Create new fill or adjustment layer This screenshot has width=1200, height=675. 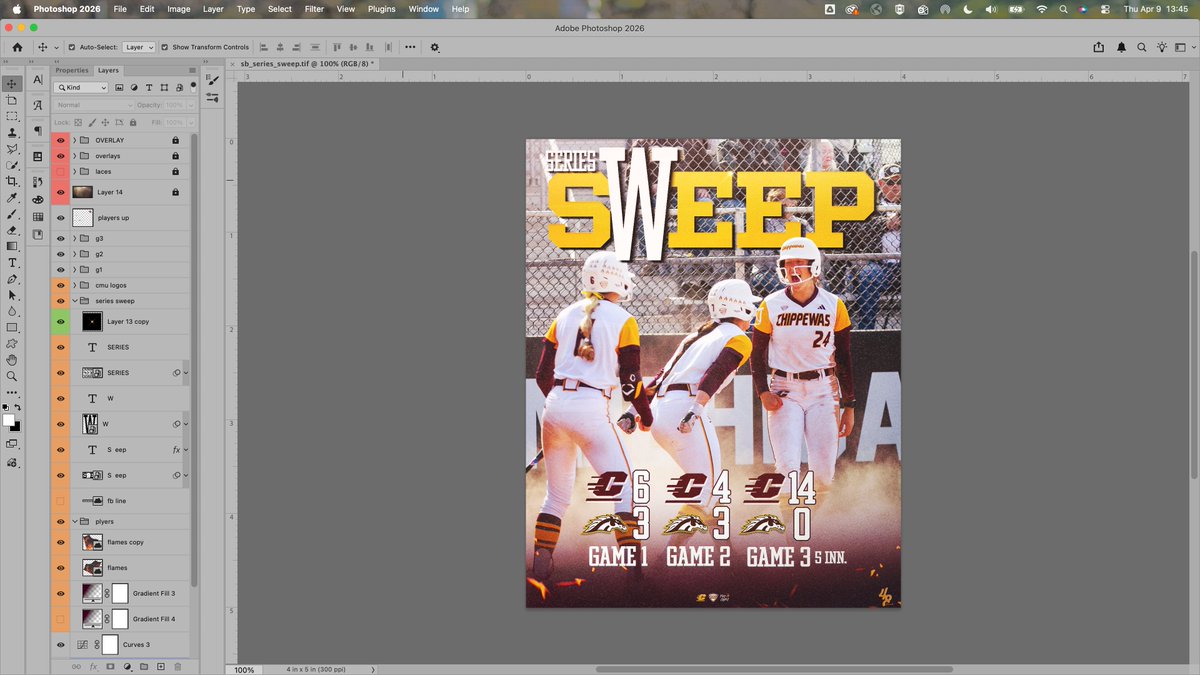point(127,666)
